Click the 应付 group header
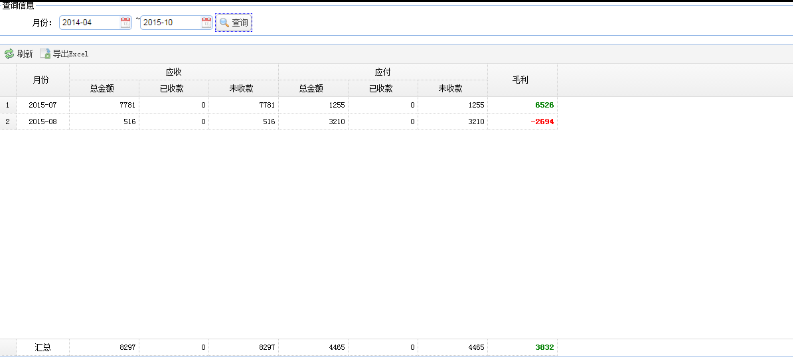The width and height of the screenshot is (793, 361). (x=383, y=72)
